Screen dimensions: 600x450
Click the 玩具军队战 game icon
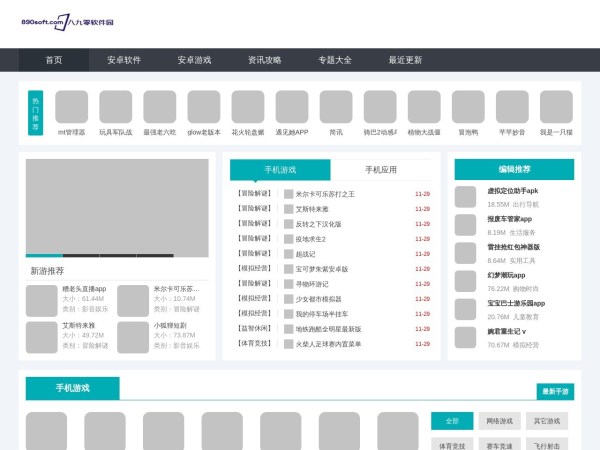(x=115, y=107)
